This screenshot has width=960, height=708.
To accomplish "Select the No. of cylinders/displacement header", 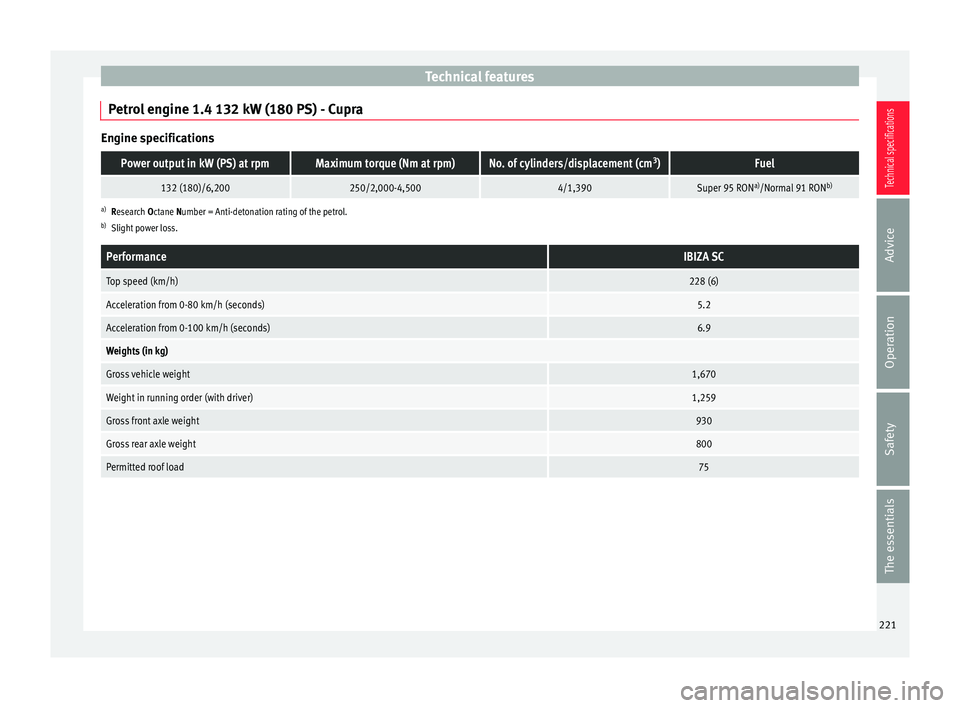I will (x=574, y=163).
